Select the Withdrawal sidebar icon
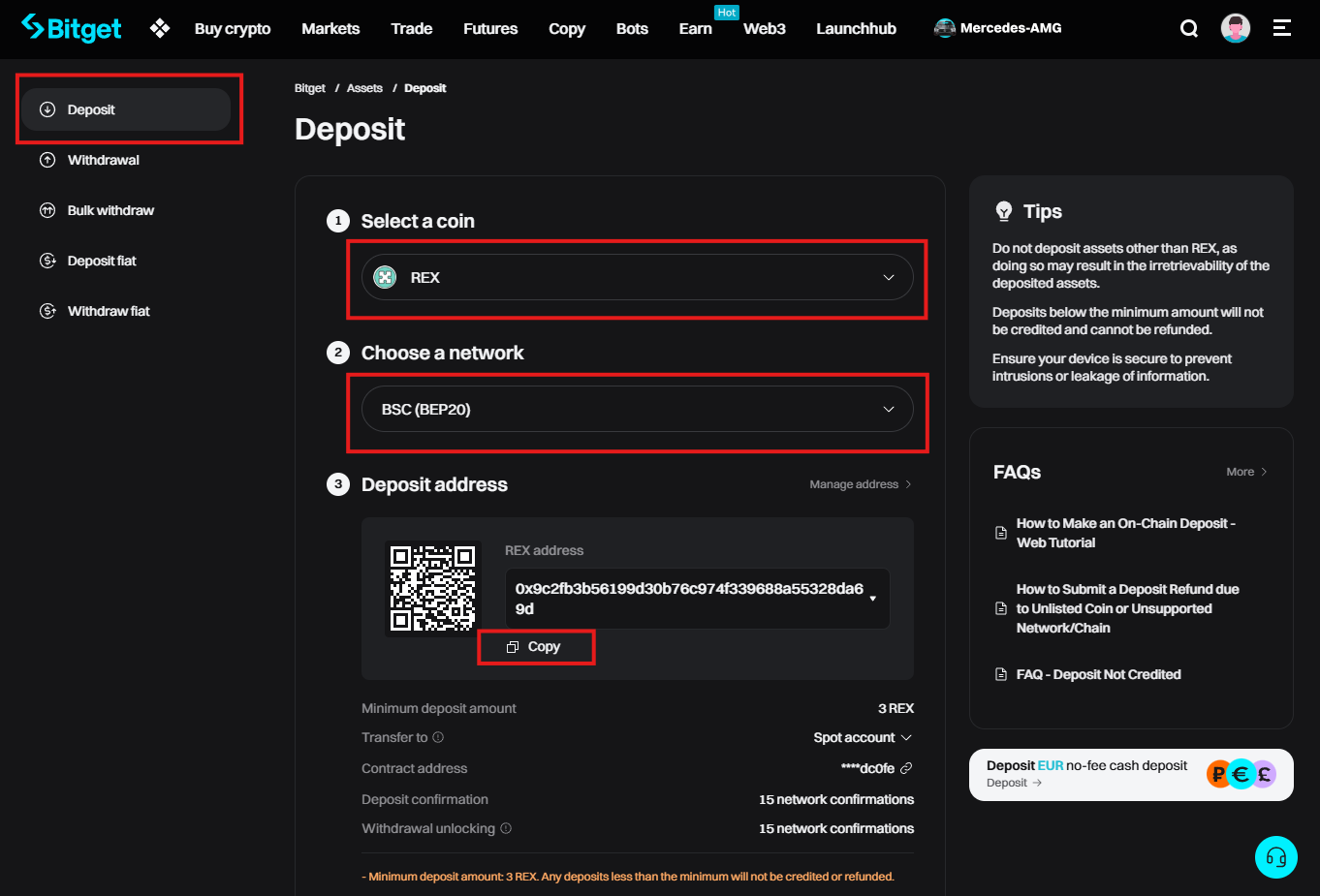Viewport: 1320px width, 896px height. tap(47, 160)
